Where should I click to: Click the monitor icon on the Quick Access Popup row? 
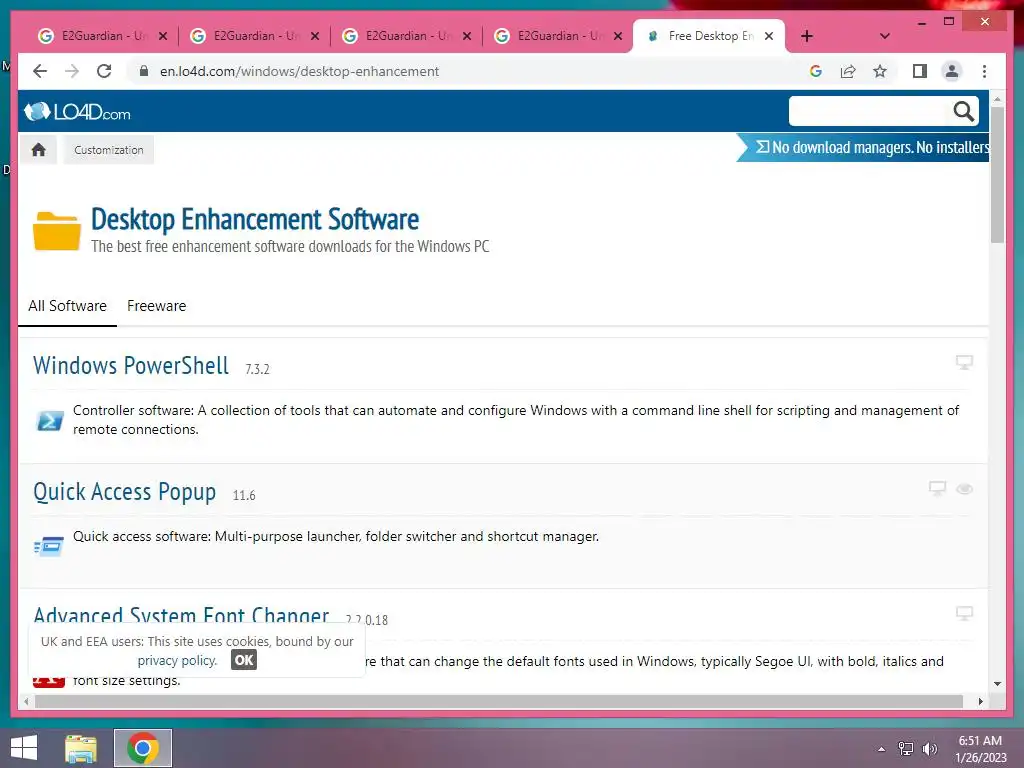pyautogui.click(x=937, y=488)
